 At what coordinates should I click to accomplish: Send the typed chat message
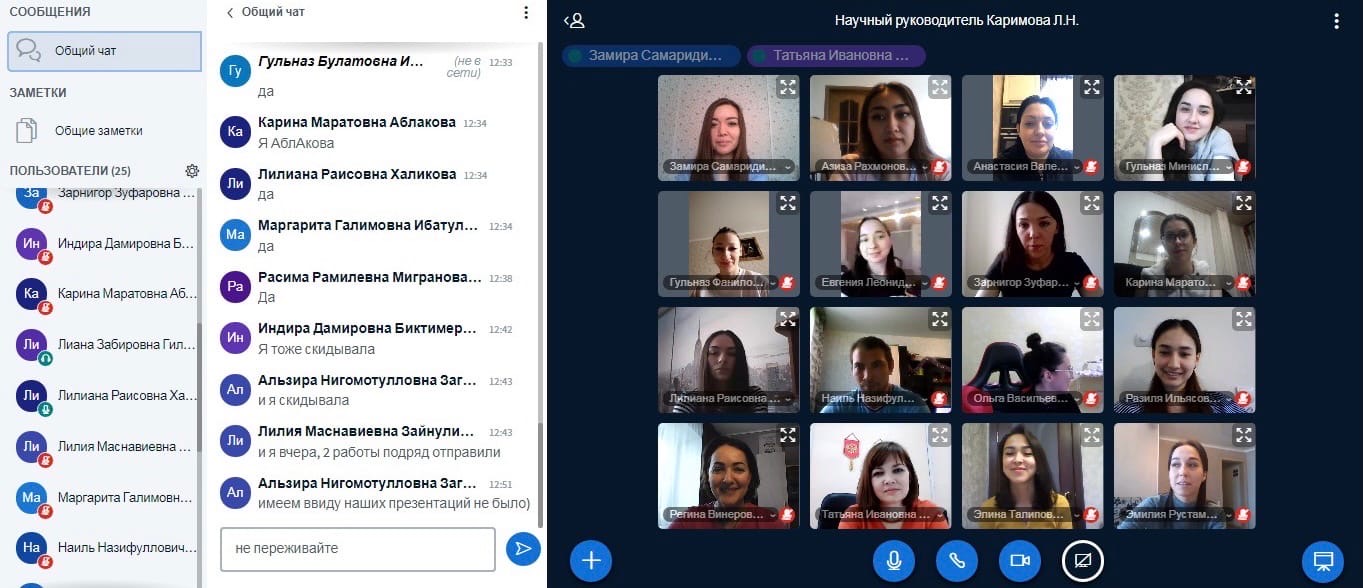[522, 548]
